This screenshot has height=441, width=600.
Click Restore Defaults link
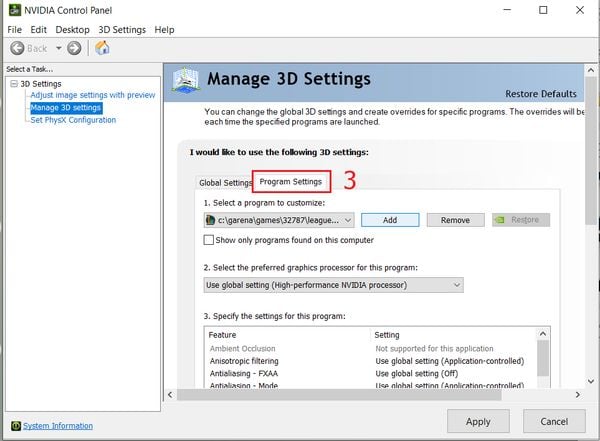tap(541, 94)
